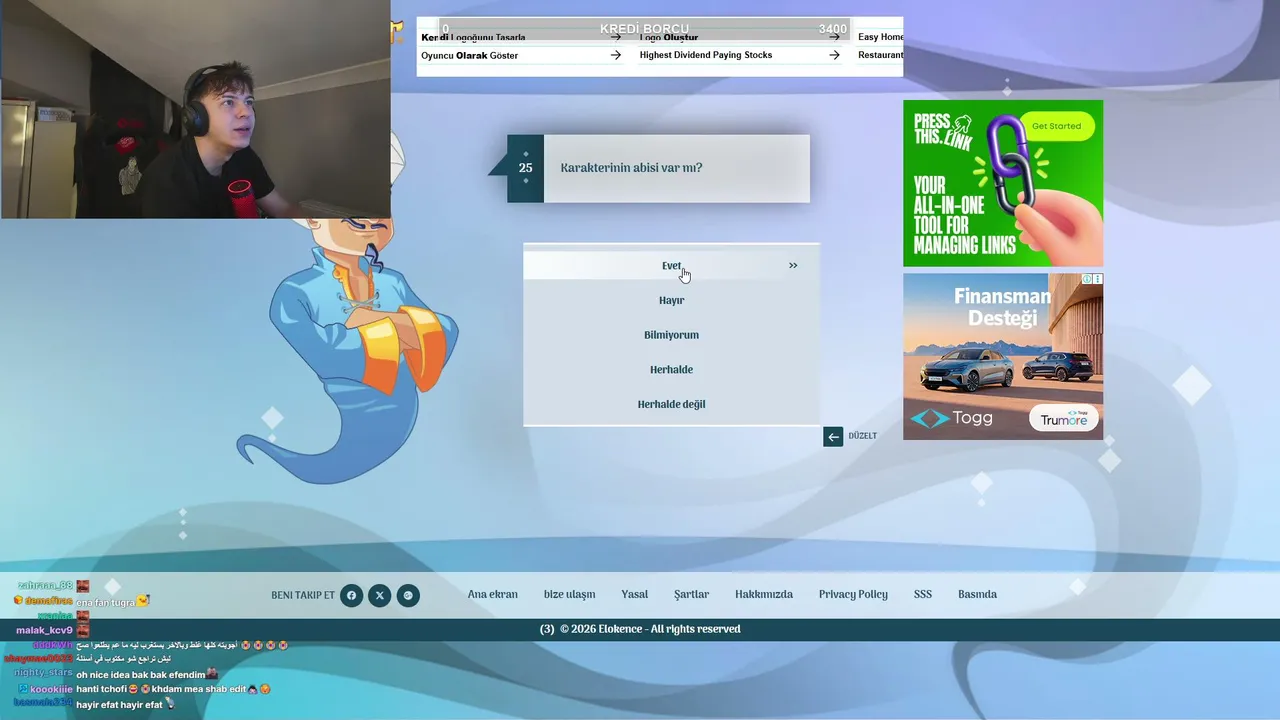The image size is (1280, 720).
Task: Answer Evet to the question
Action: [671, 266]
